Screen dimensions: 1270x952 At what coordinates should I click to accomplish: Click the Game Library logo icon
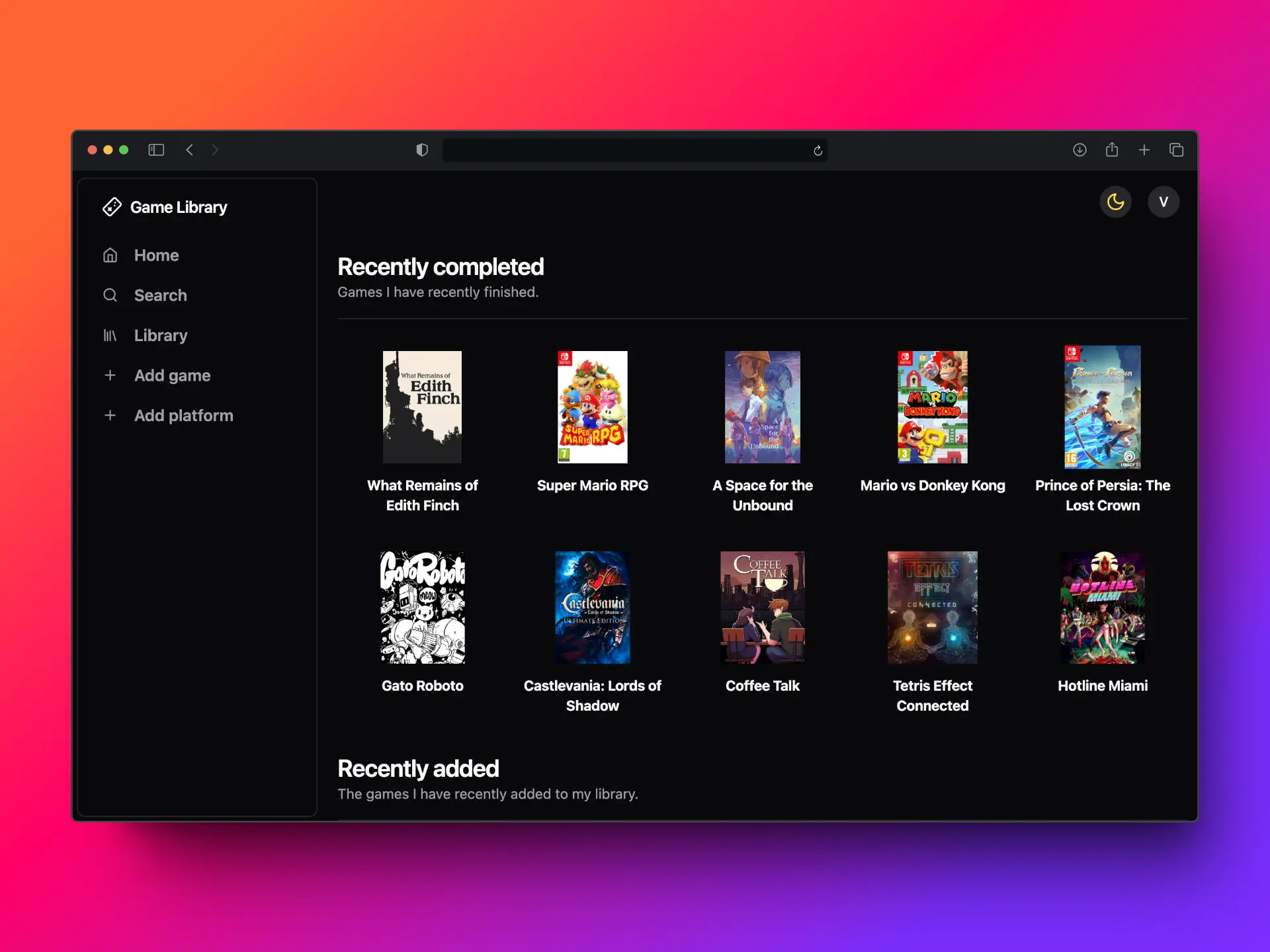pos(112,207)
